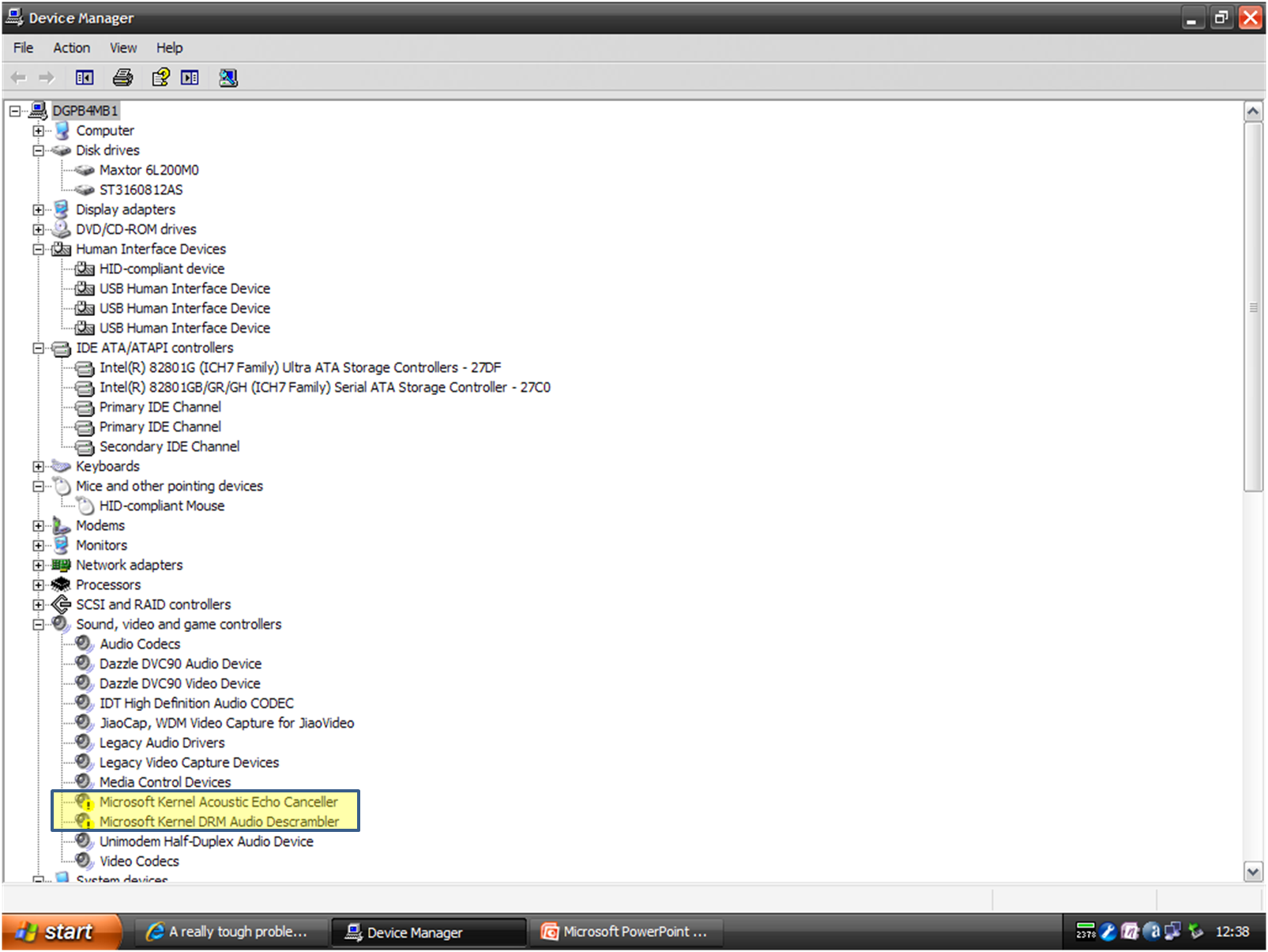
Task: Collapse Mice and other pointing devices
Action: click(38, 486)
